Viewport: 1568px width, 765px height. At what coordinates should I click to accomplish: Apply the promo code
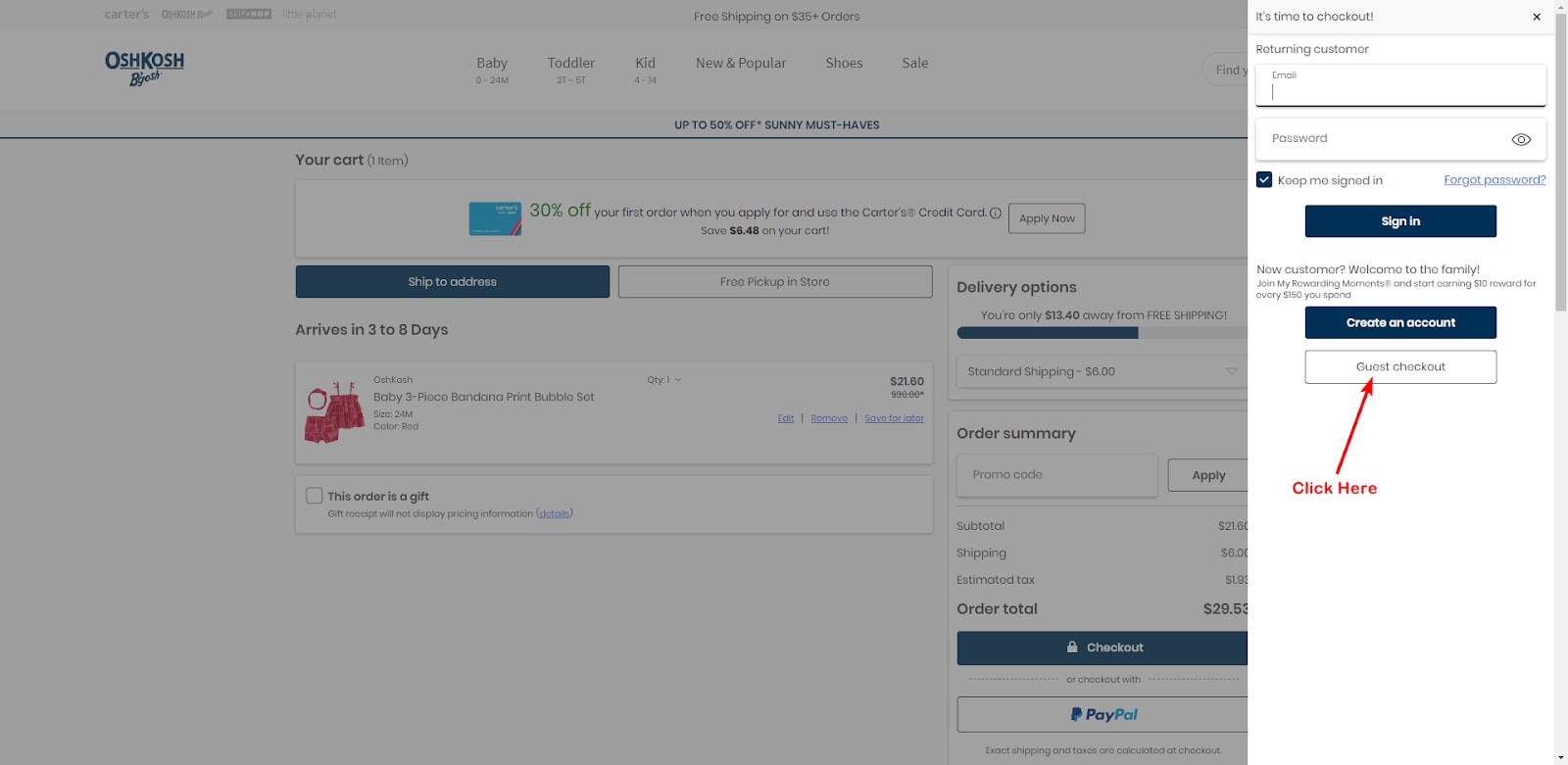pyautogui.click(x=1207, y=475)
